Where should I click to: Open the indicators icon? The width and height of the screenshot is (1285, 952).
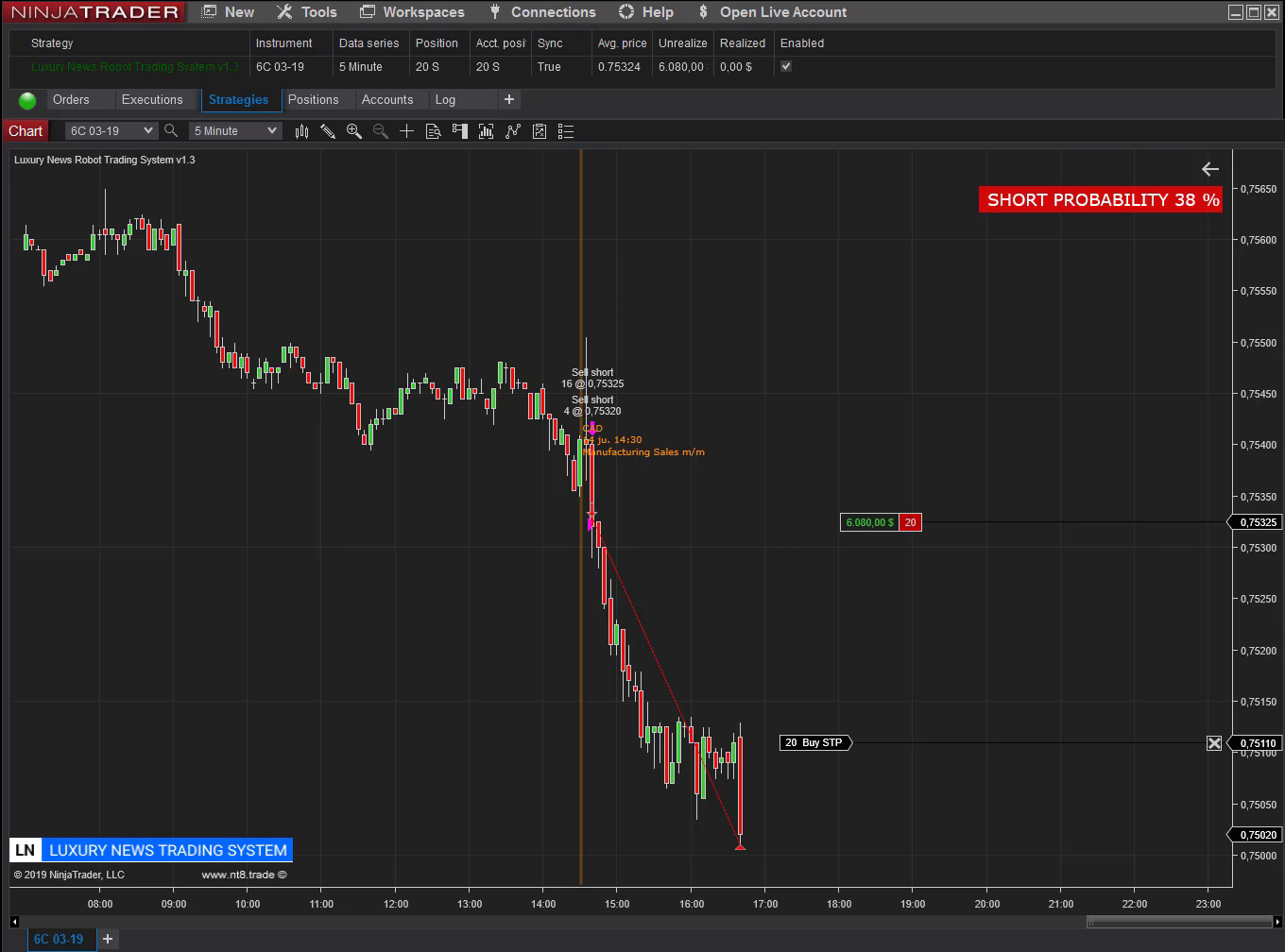(513, 131)
